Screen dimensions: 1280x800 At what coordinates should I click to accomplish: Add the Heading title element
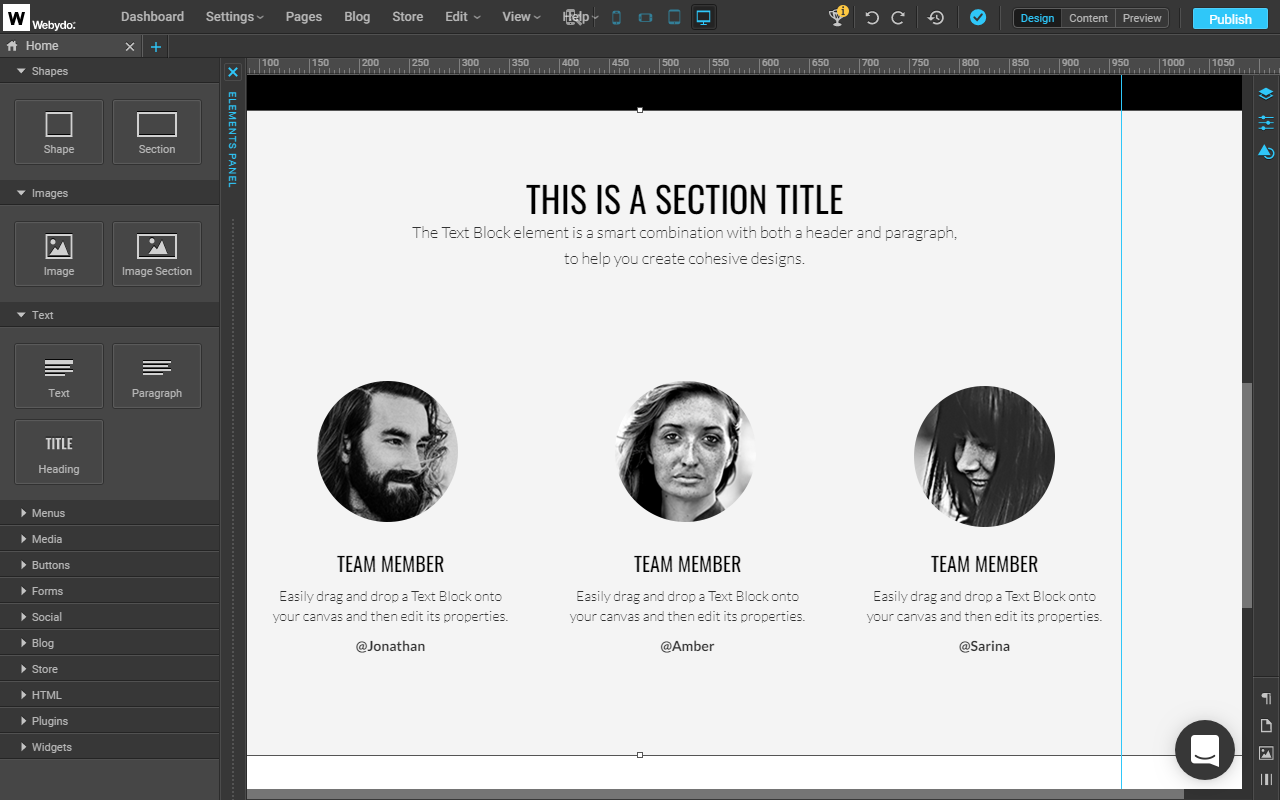point(59,452)
